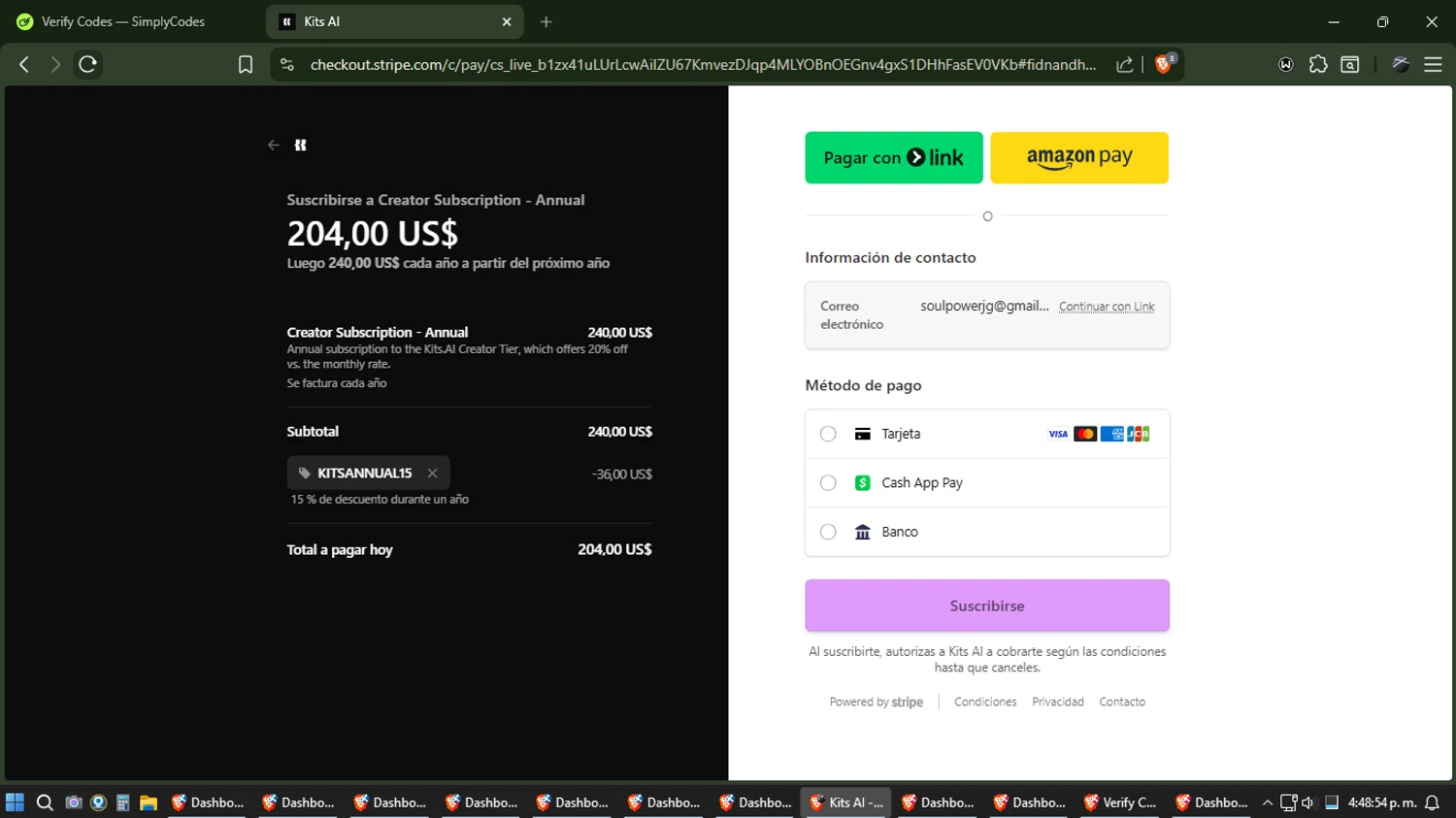Open a new browser tab
1456x818 pixels.
pyautogui.click(x=546, y=21)
